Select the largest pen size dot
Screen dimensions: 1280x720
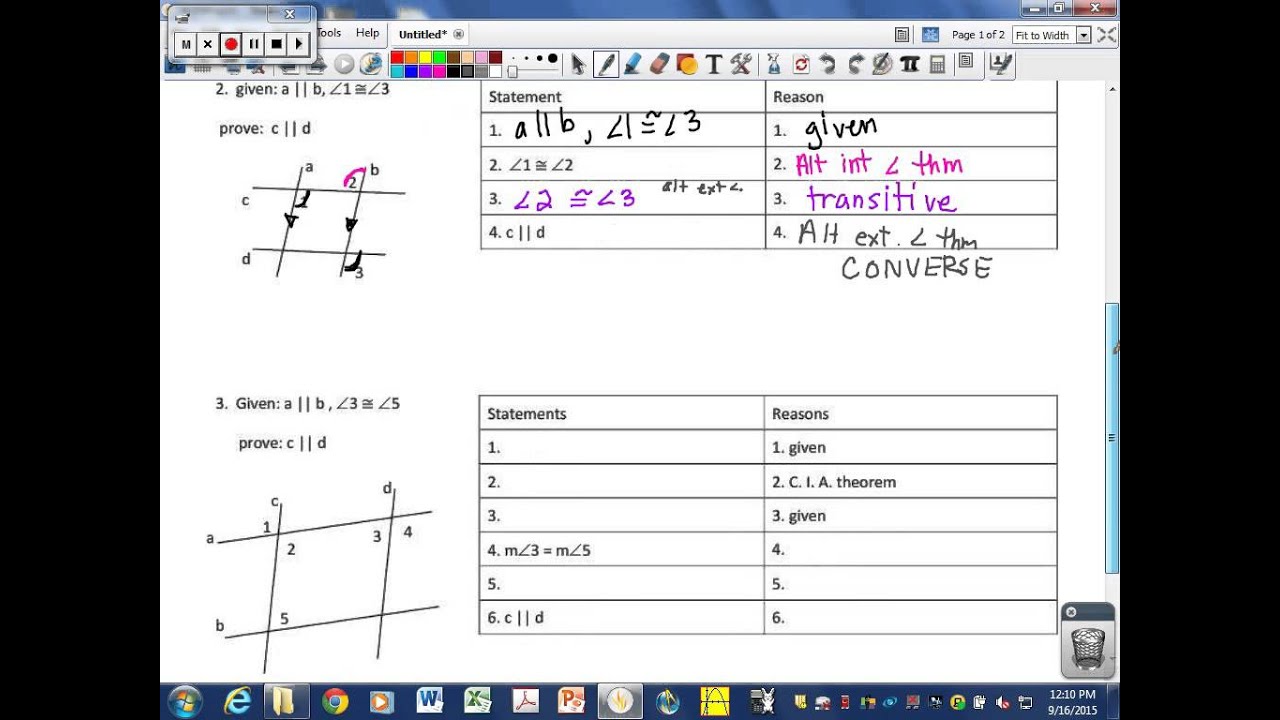tap(553, 59)
